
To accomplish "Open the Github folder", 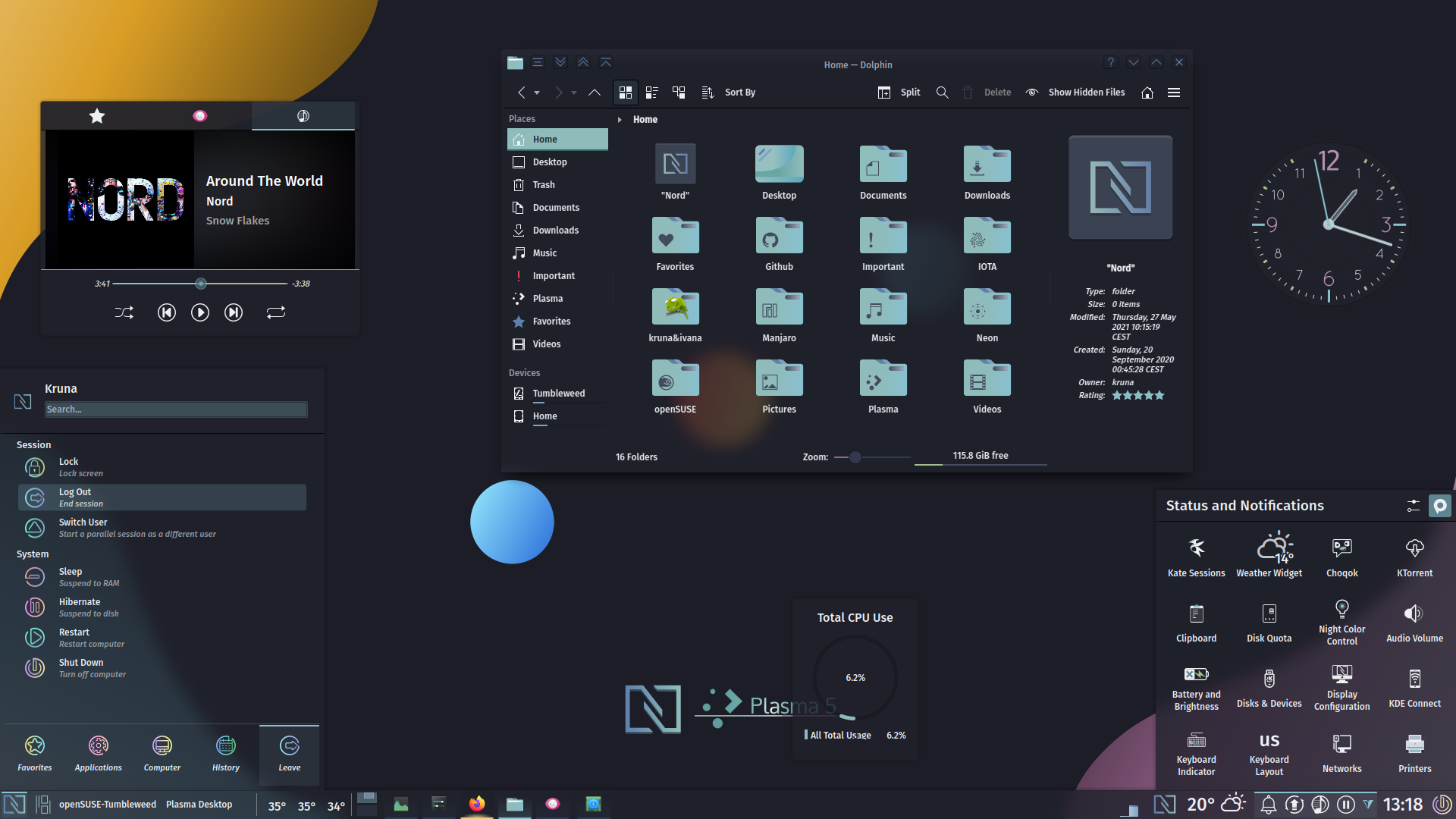I will [x=779, y=244].
